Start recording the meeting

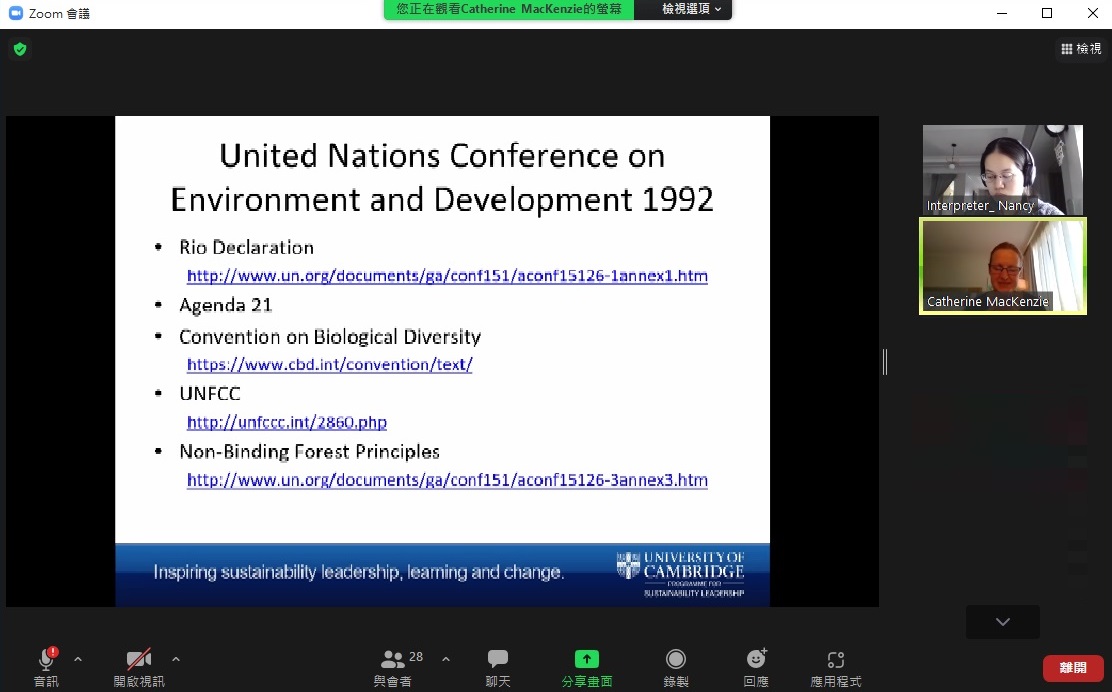point(676,659)
